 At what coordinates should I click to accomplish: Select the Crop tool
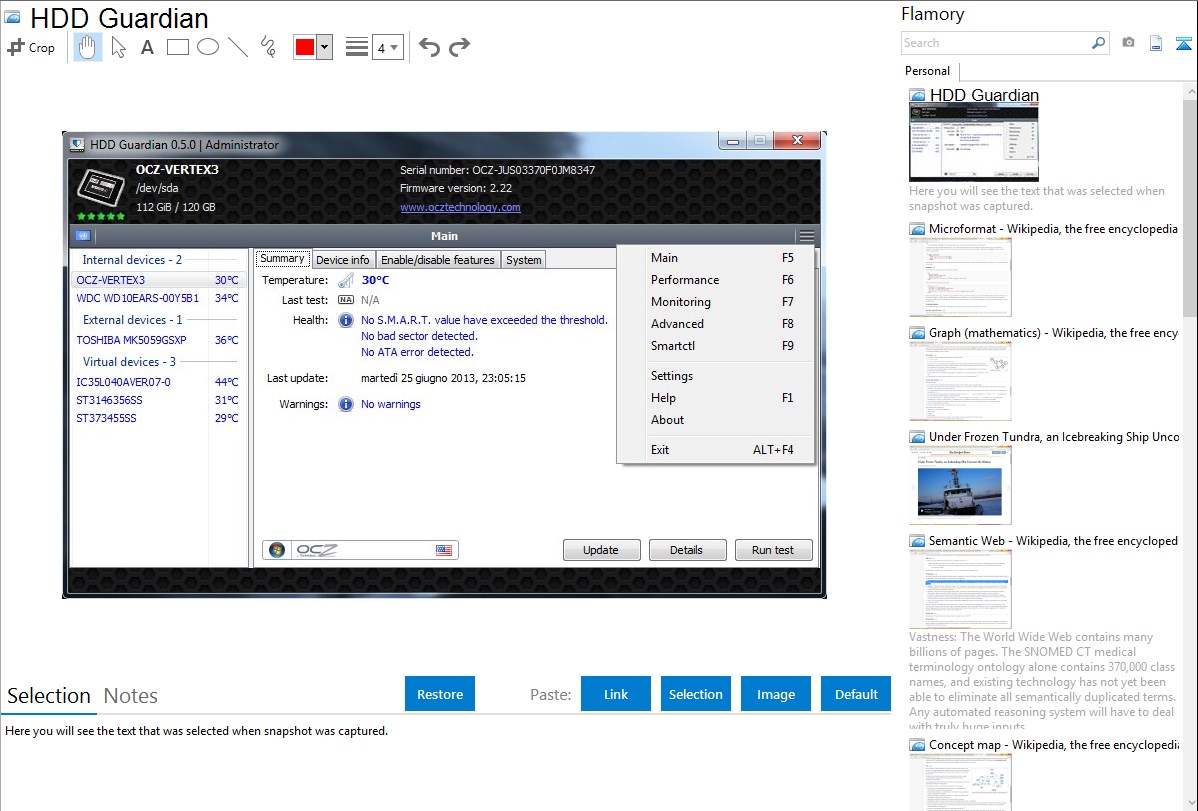click(31, 47)
